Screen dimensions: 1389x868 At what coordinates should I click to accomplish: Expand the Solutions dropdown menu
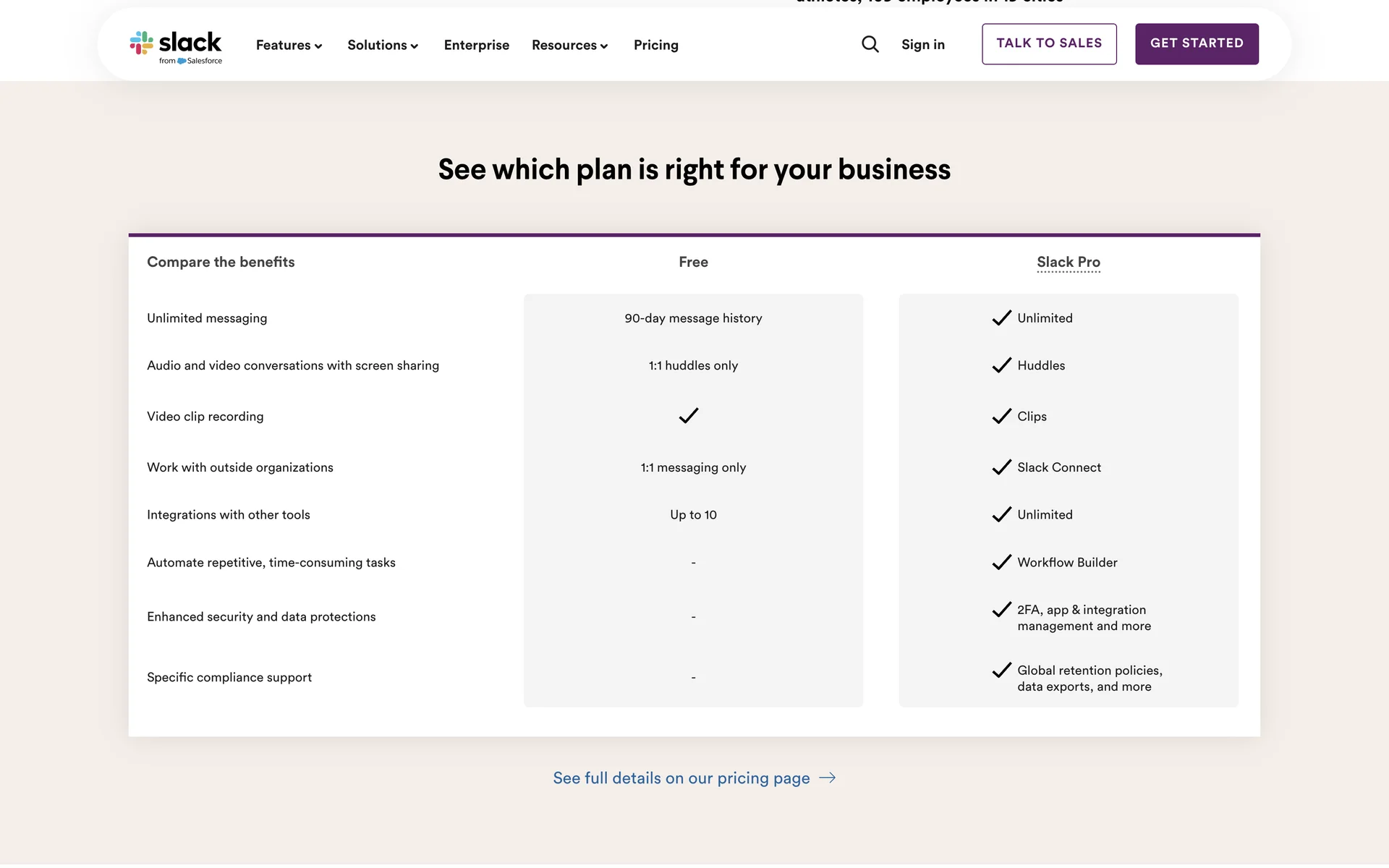[383, 45]
